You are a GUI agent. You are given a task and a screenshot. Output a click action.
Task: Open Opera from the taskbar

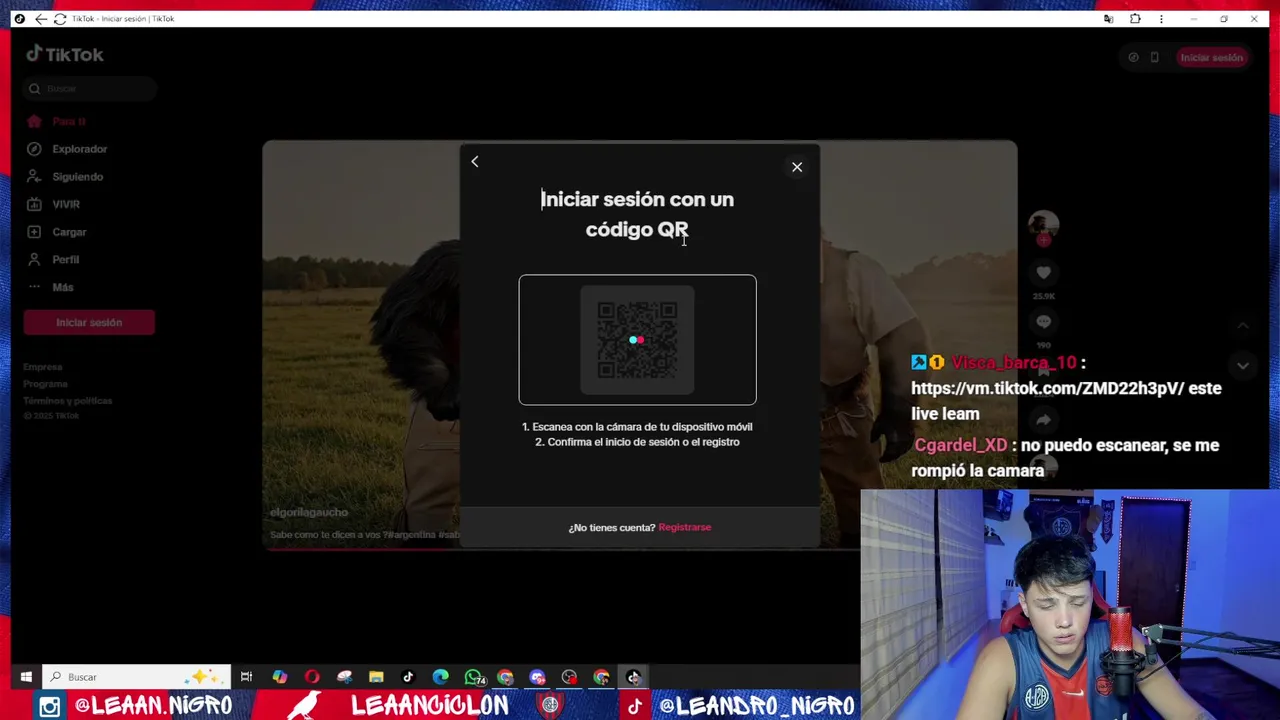[x=312, y=677]
